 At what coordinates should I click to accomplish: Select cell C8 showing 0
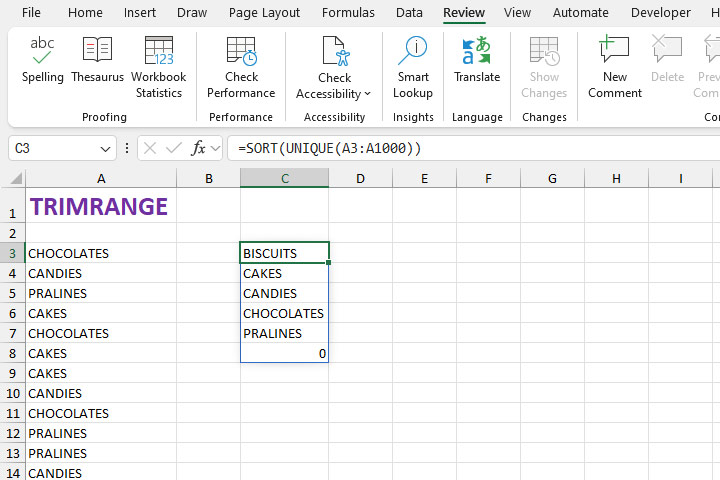[x=285, y=353]
